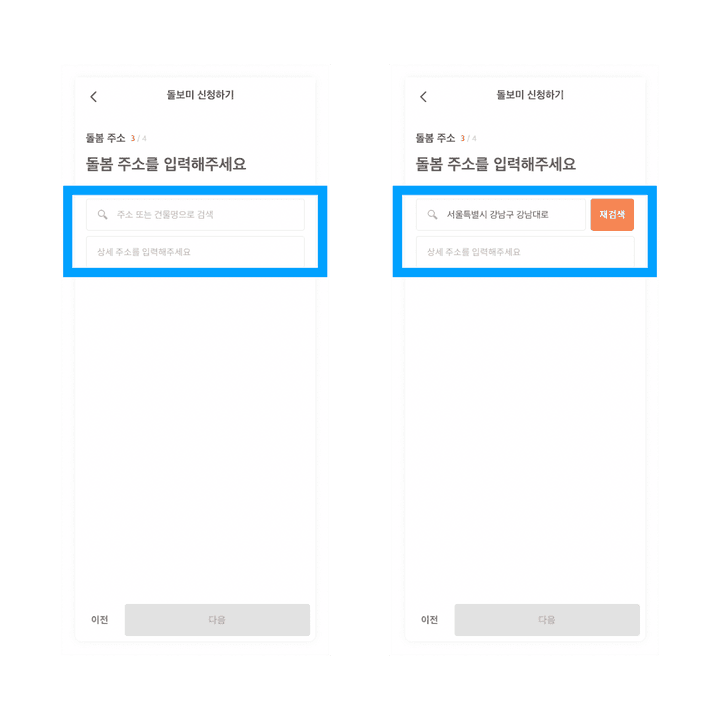Click the gray 다음 button on left mockup
720x720 pixels.
[217, 620]
